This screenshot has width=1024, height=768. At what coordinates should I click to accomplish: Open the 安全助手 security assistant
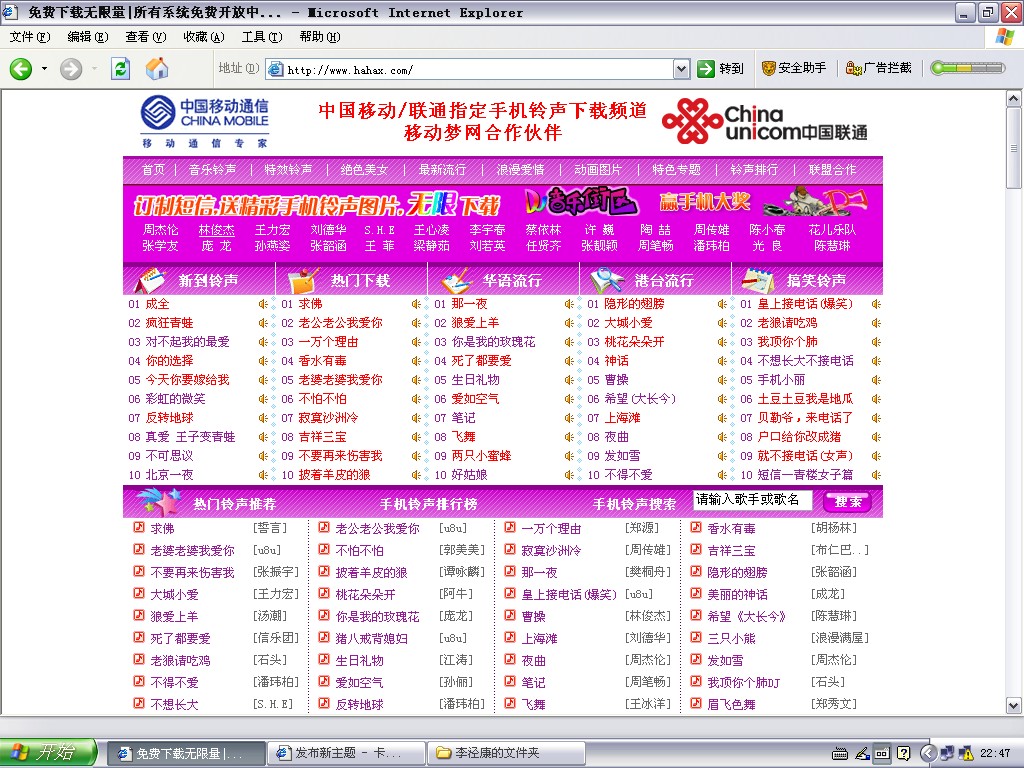pos(793,68)
